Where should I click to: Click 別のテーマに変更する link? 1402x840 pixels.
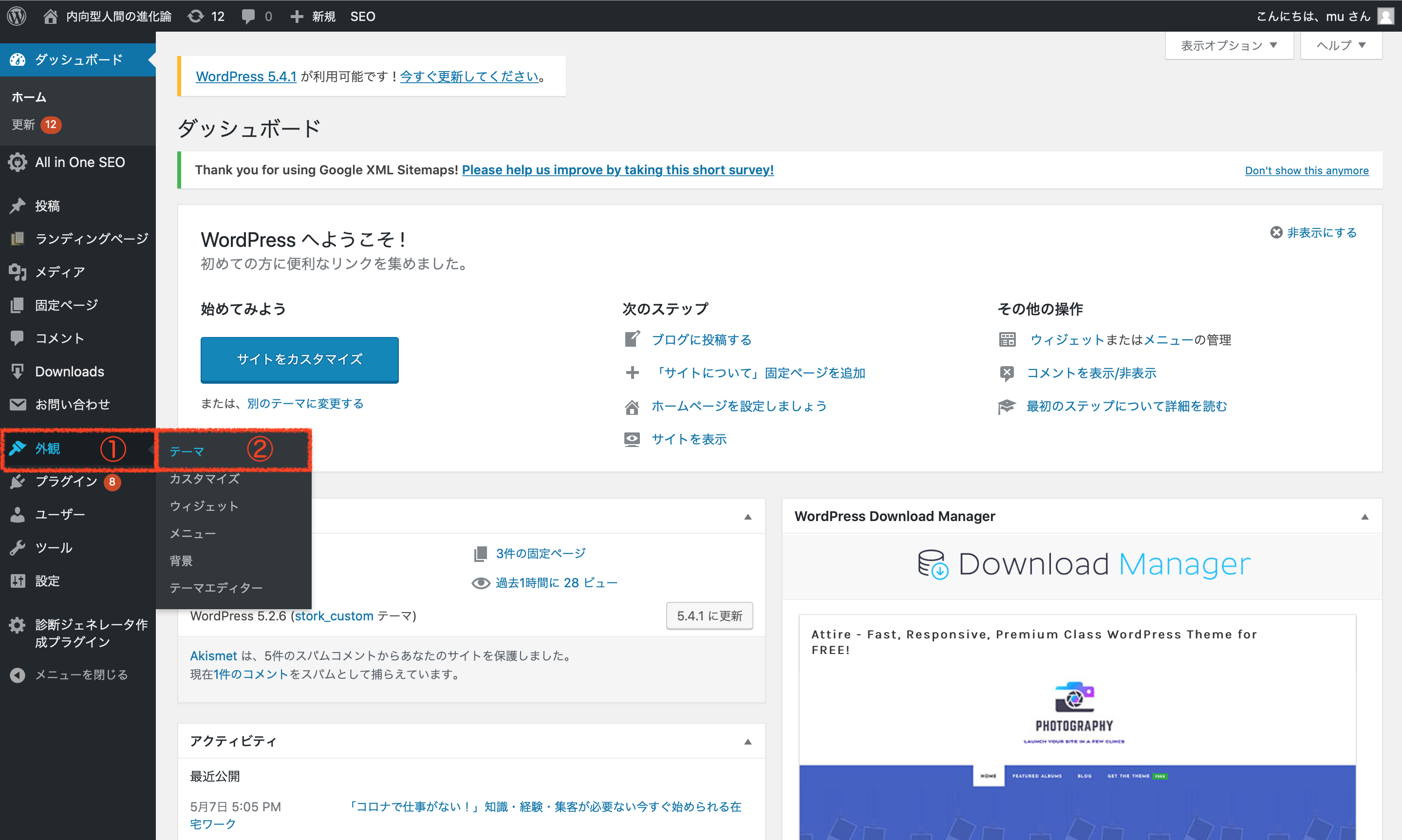coord(305,404)
